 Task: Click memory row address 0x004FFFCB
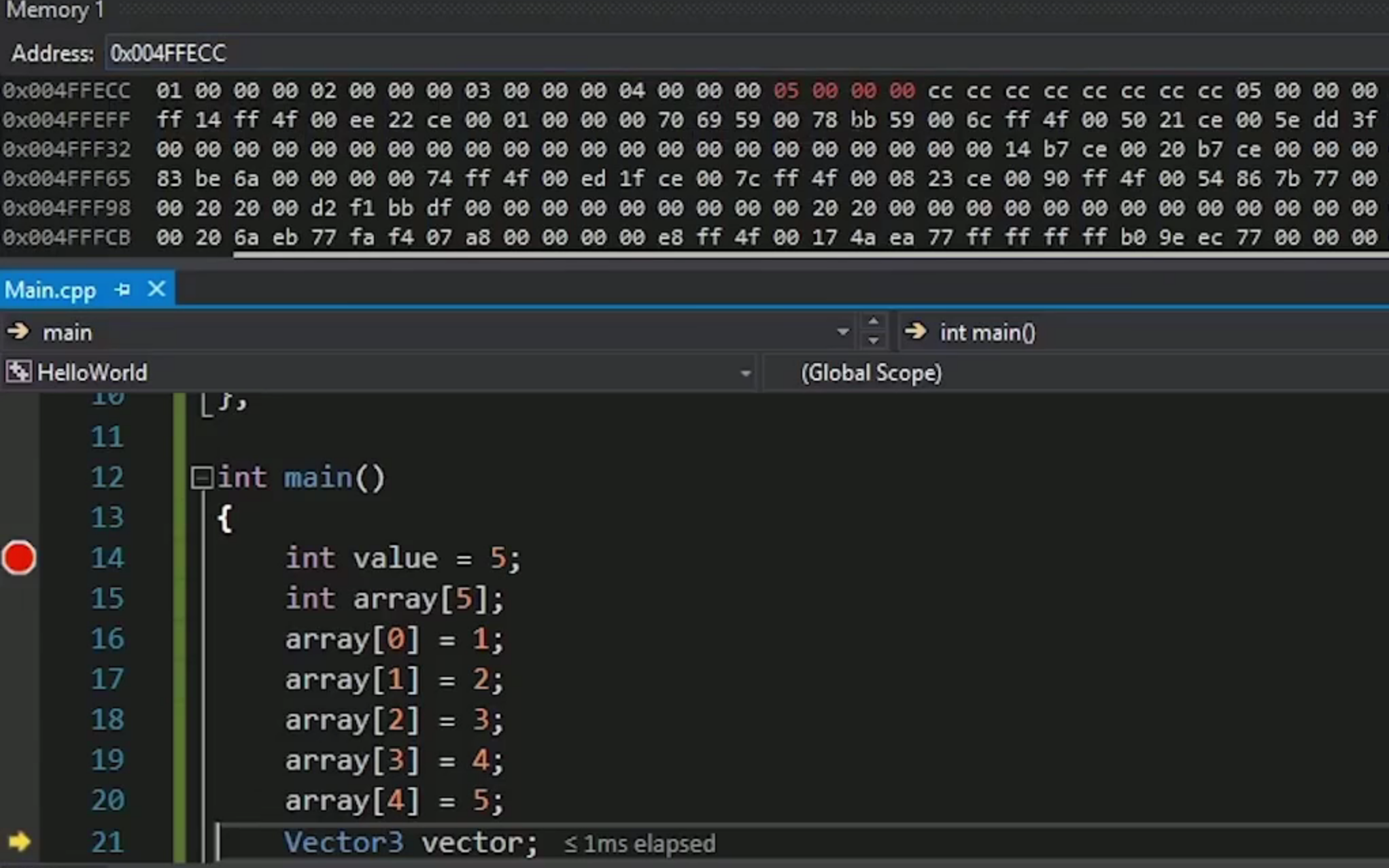(x=67, y=237)
